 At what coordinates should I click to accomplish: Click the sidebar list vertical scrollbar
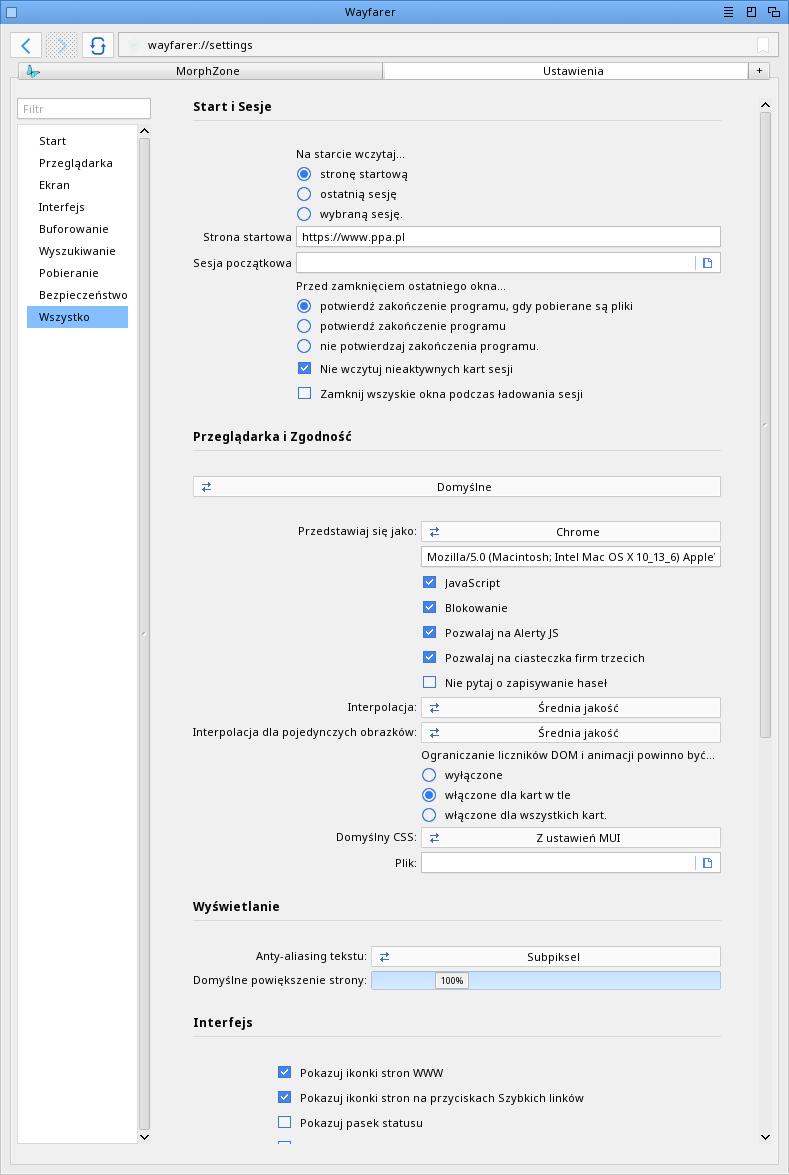(145, 633)
